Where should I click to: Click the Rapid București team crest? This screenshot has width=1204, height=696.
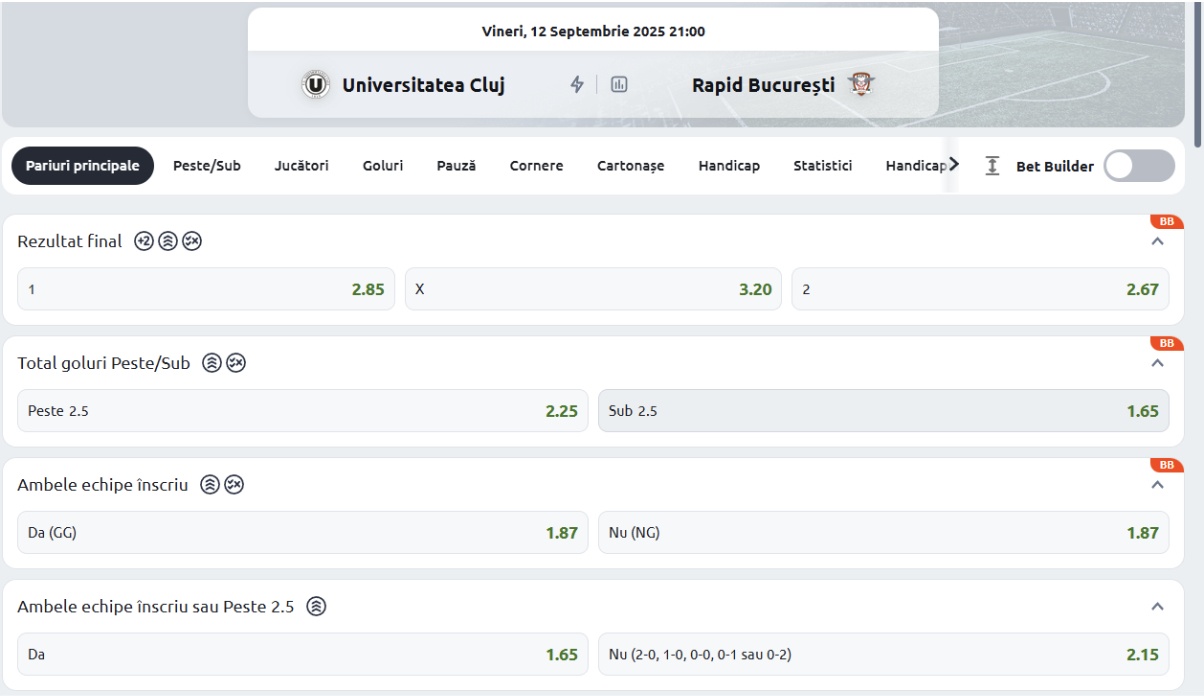click(x=860, y=85)
